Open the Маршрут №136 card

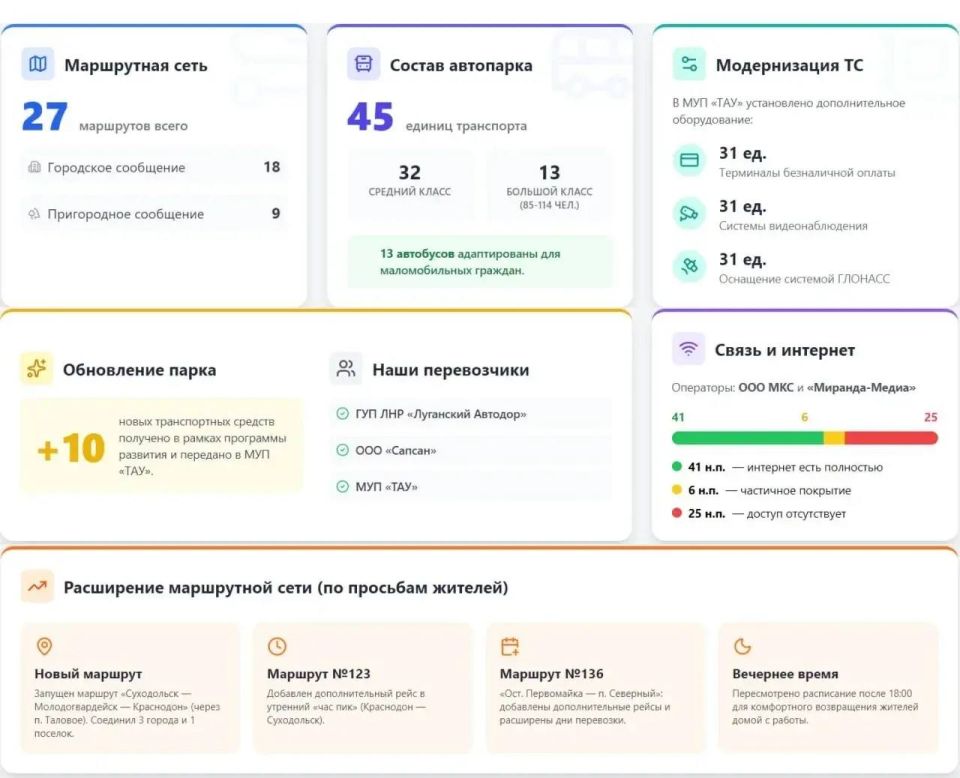[595, 688]
